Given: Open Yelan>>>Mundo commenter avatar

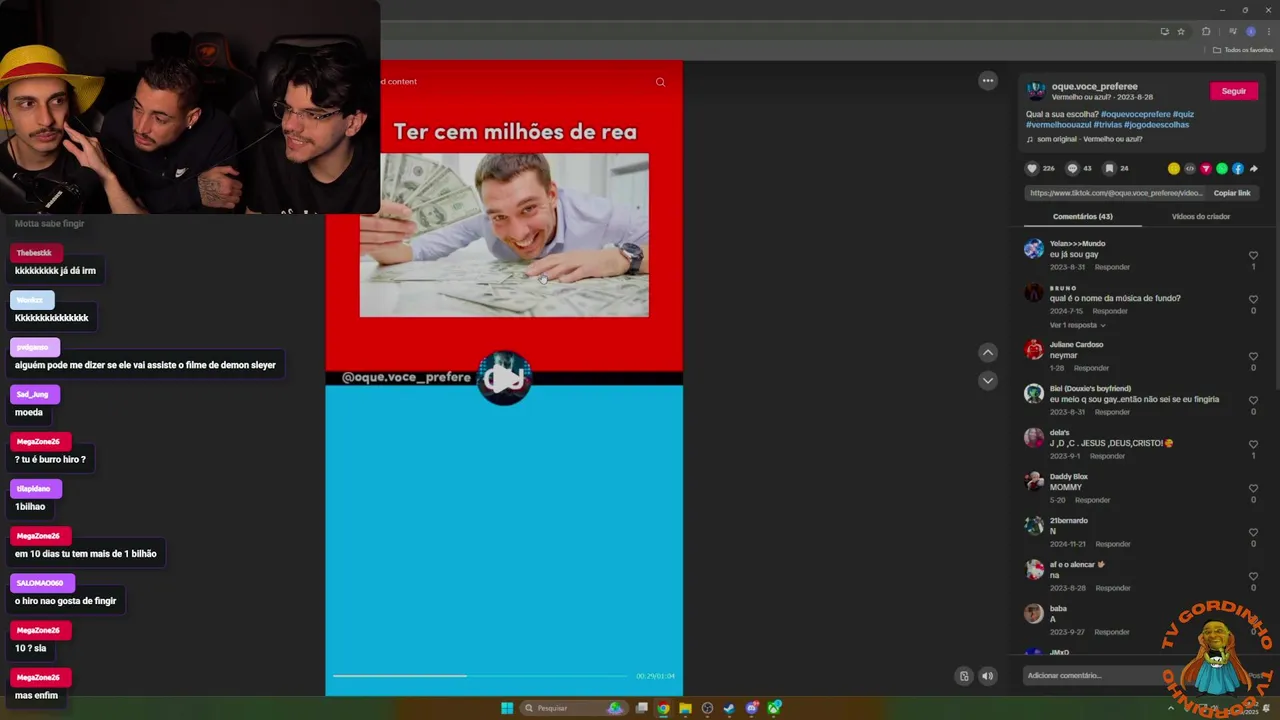Looking at the screenshot, I should coord(1034,249).
